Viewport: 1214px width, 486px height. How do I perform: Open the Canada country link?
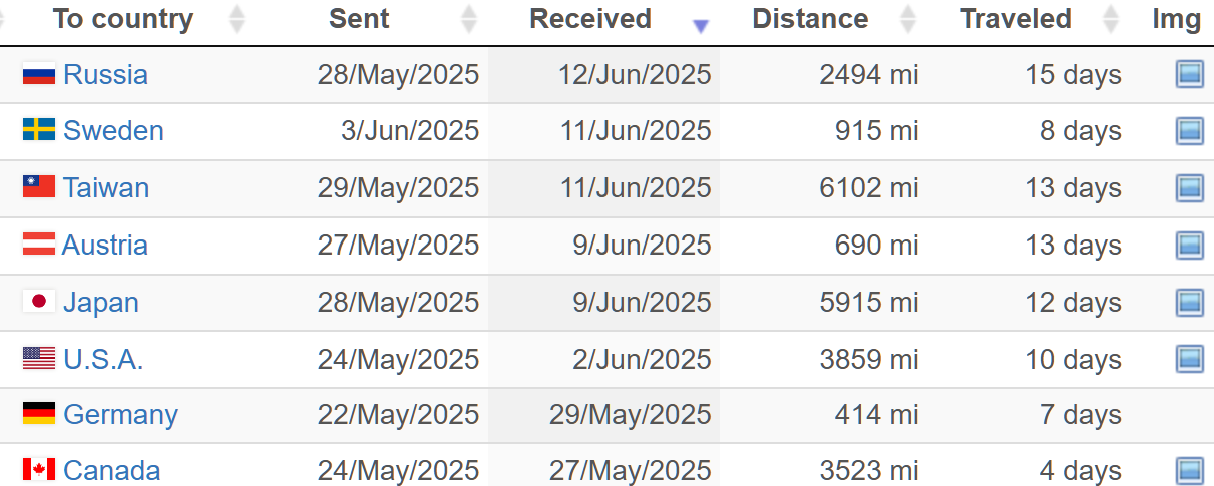pyautogui.click(x=111, y=471)
